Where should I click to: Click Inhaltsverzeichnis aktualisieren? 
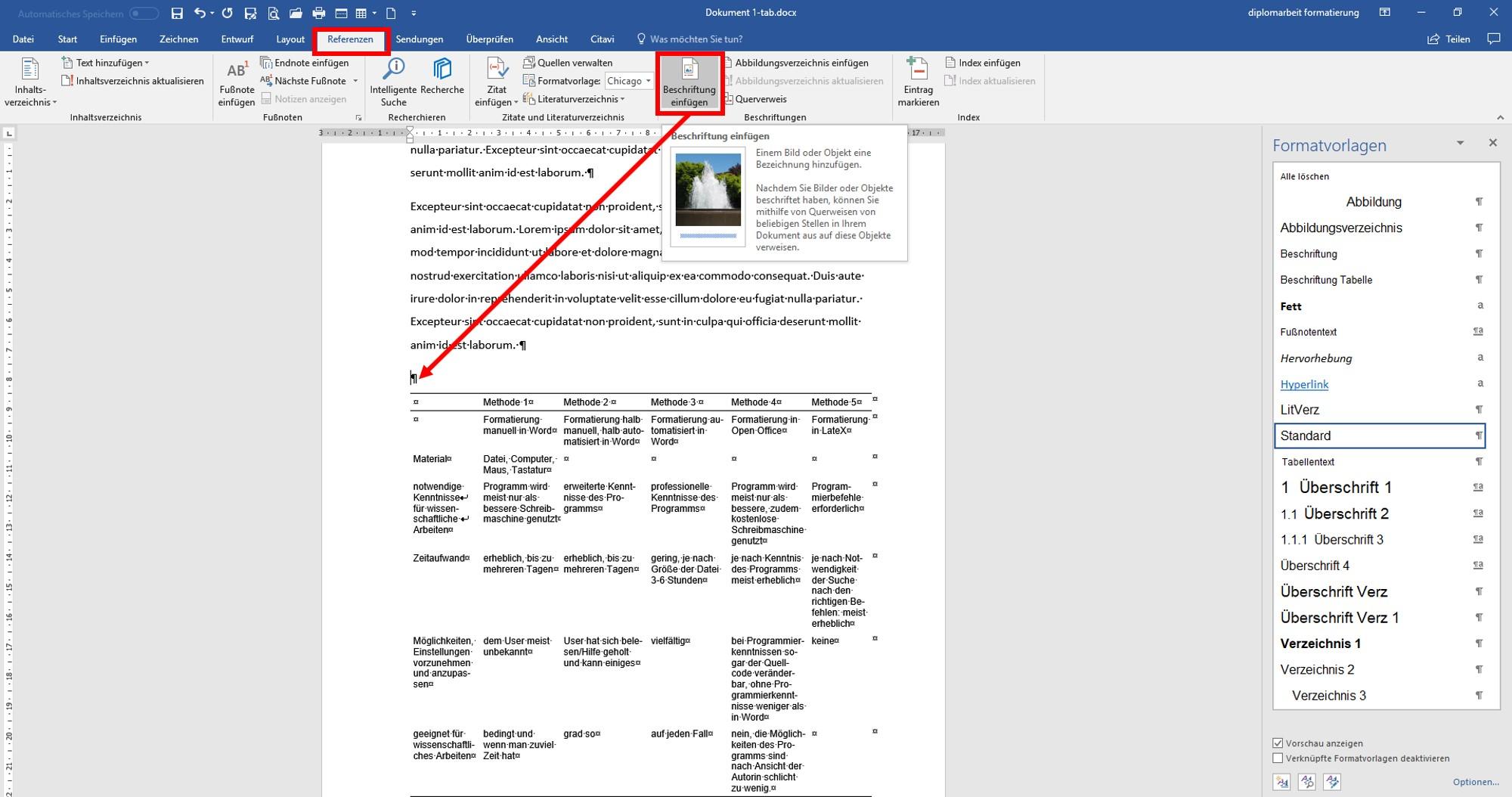pyautogui.click(x=132, y=81)
